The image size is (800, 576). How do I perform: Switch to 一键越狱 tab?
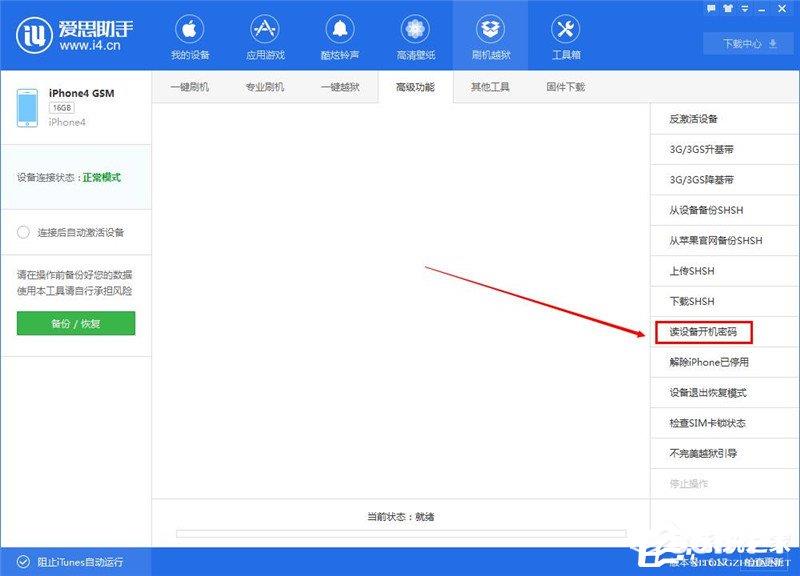click(340, 87)
